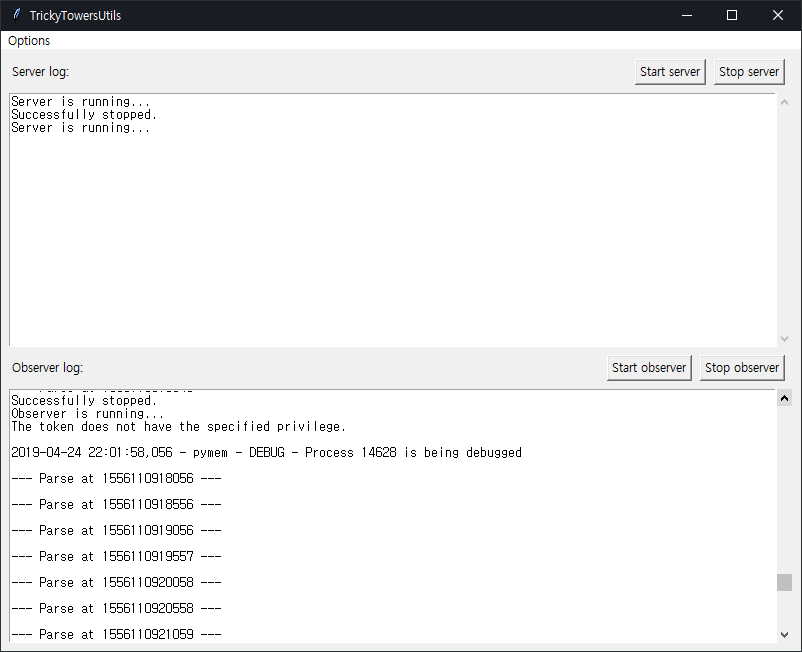The height and width of the screenshot is (652, 802).
Task: Click 'Successfully stopped.' line in server log
Action: pyautogui.click(x=84, y=115)
